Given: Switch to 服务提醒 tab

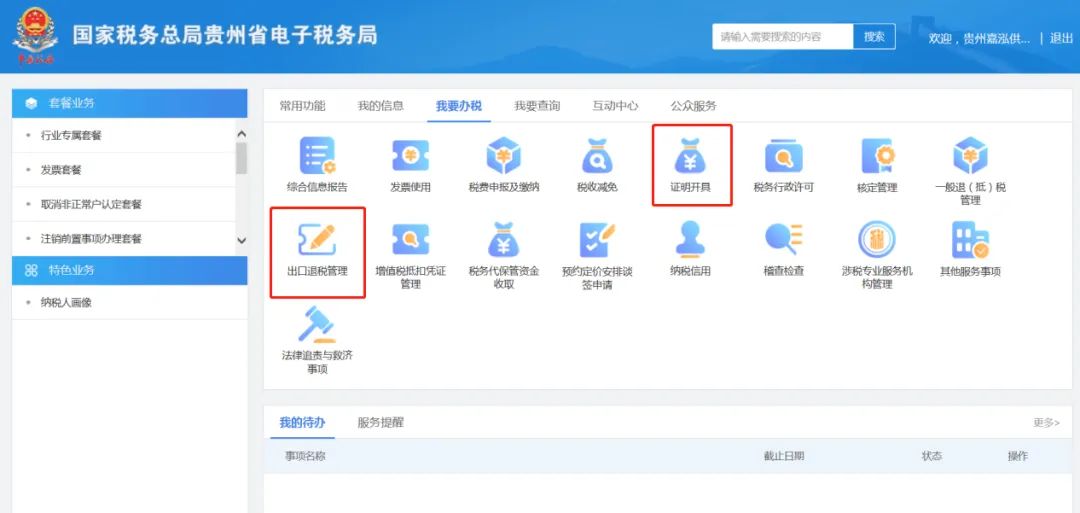Looking at the screenshot, I should [380, 423].
